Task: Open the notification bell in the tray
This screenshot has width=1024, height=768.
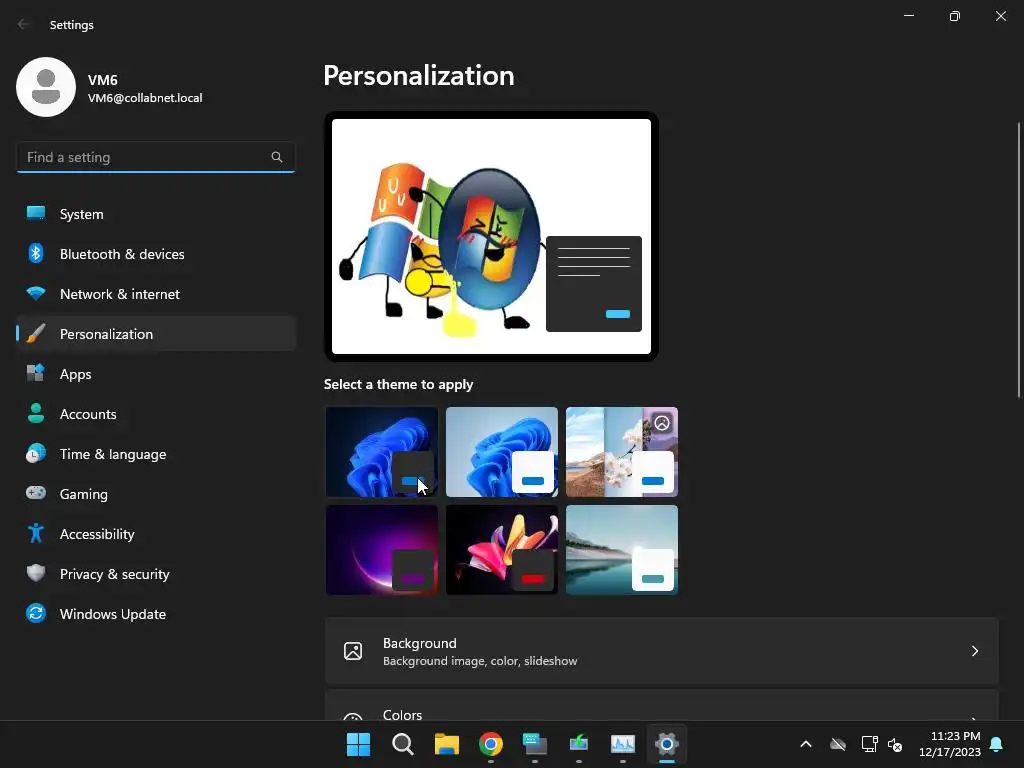Action: (997, 744)
